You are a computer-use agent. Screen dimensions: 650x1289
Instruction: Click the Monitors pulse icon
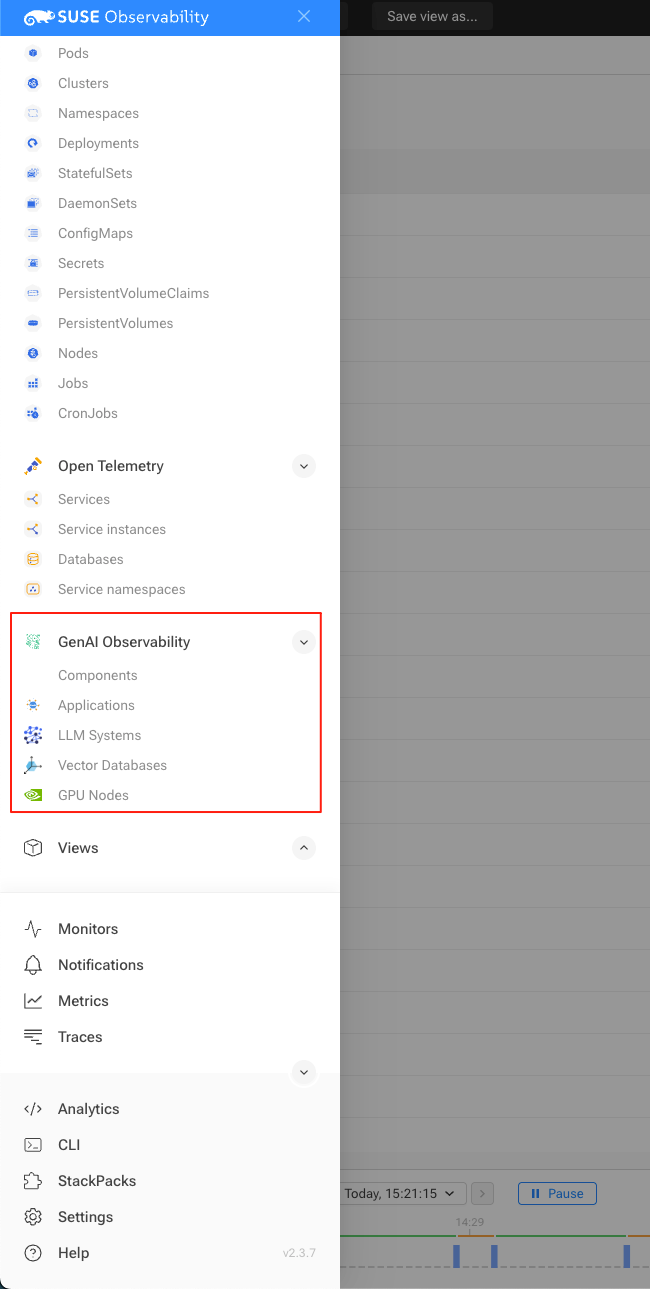click(33, 929)
